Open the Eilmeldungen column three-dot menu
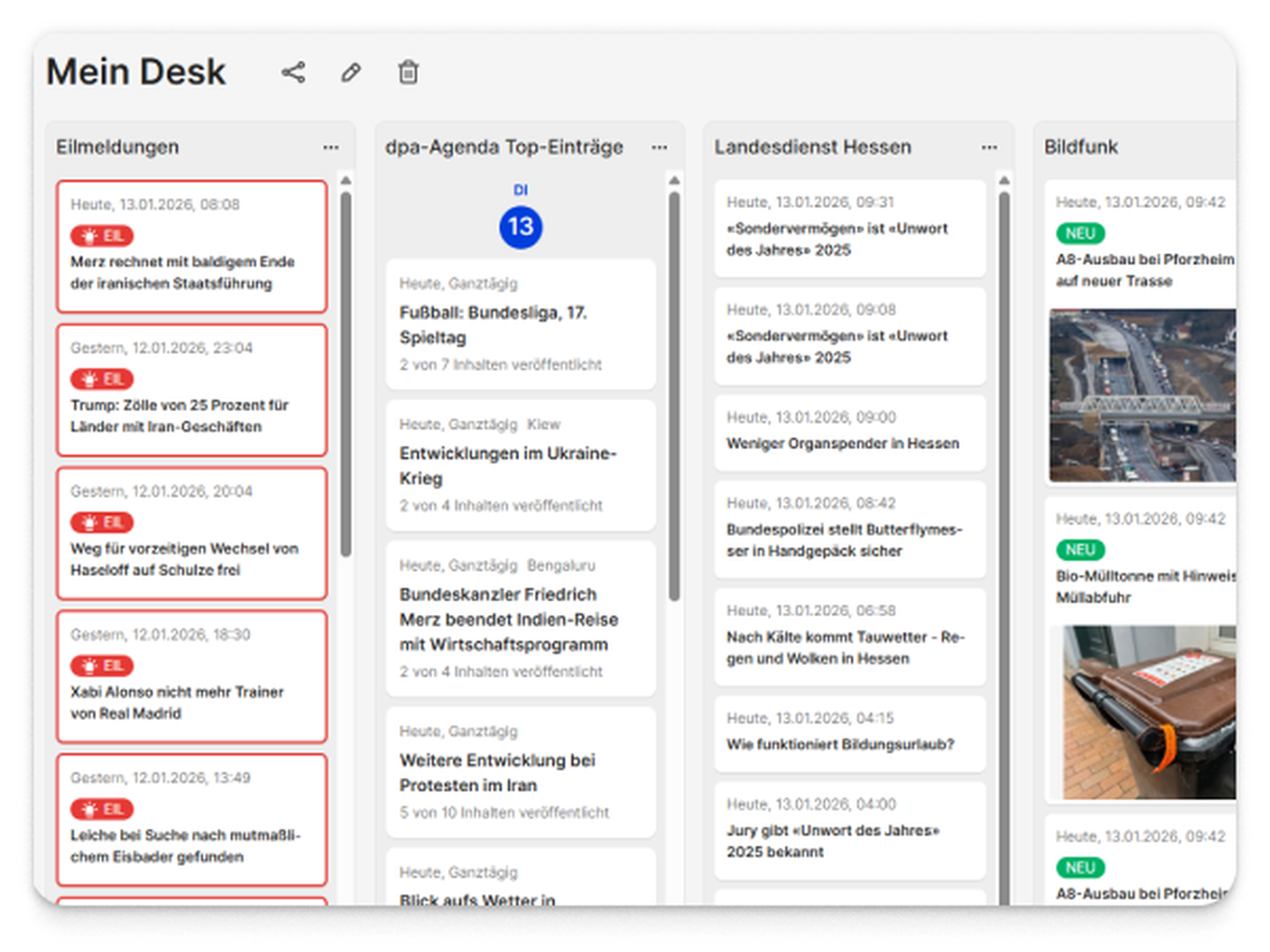Image resolution: width=1270 pixels, height=952 pixels. coord(331,147)
